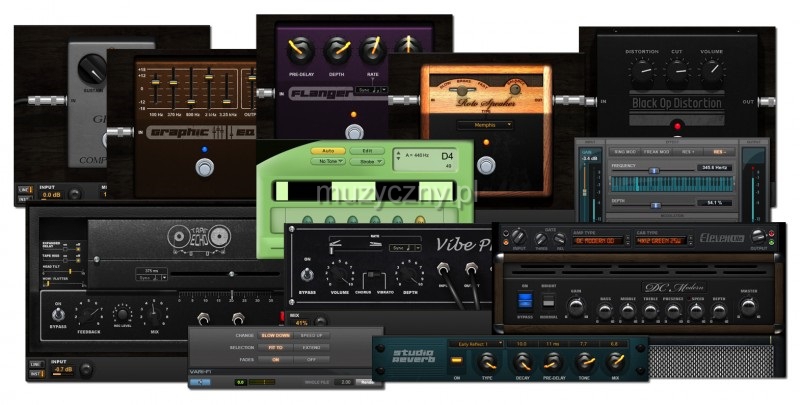Click the tuner Edit button
Image resolution: width=800 pixels, height=405 pixels.
366,150
